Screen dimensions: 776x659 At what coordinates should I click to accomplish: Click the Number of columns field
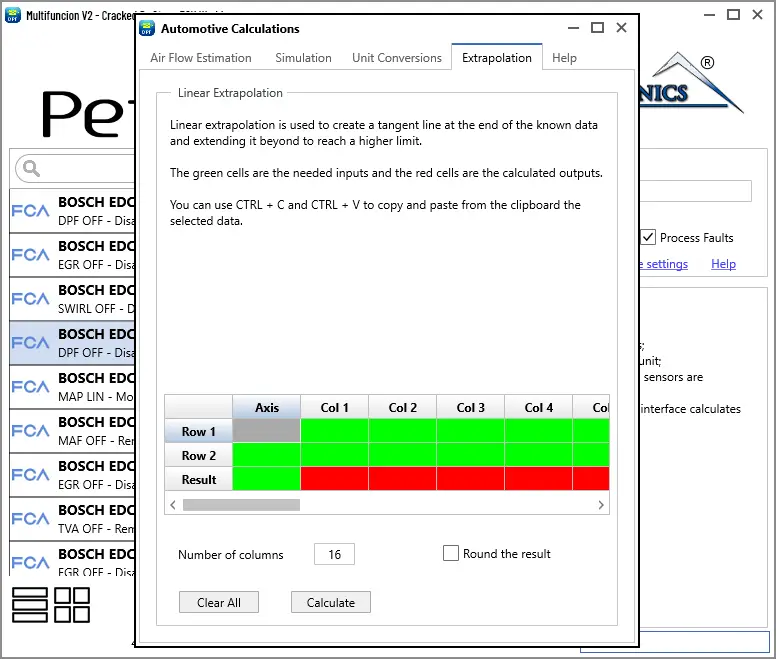pos(334,555)
